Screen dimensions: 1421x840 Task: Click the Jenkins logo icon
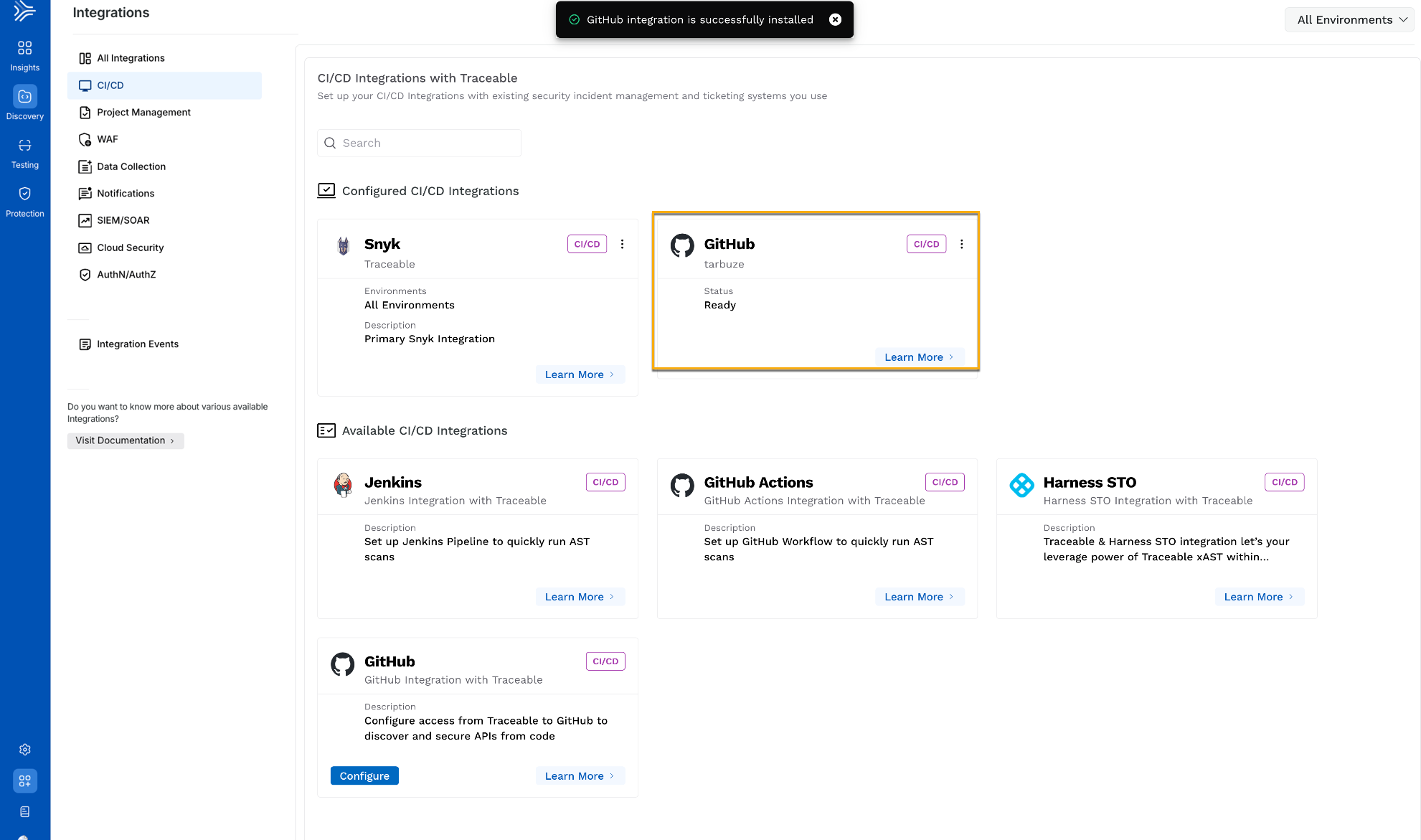click(343, 485)
